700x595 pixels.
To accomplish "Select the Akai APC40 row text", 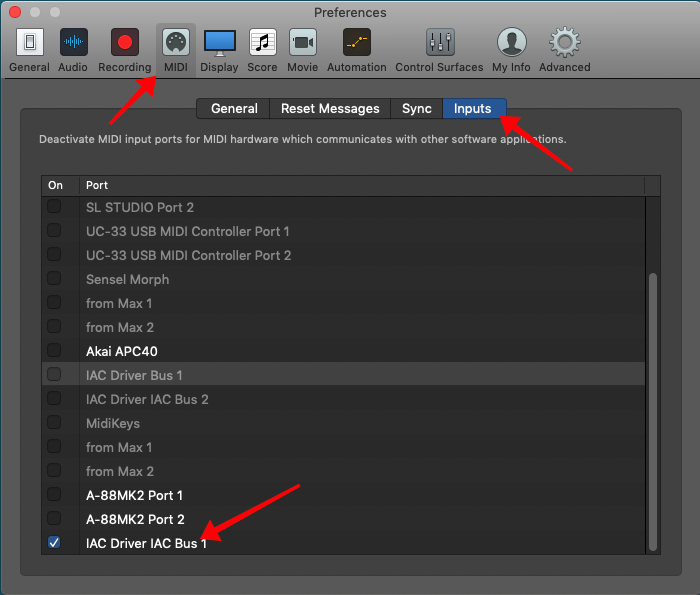I will click(121, 351).
